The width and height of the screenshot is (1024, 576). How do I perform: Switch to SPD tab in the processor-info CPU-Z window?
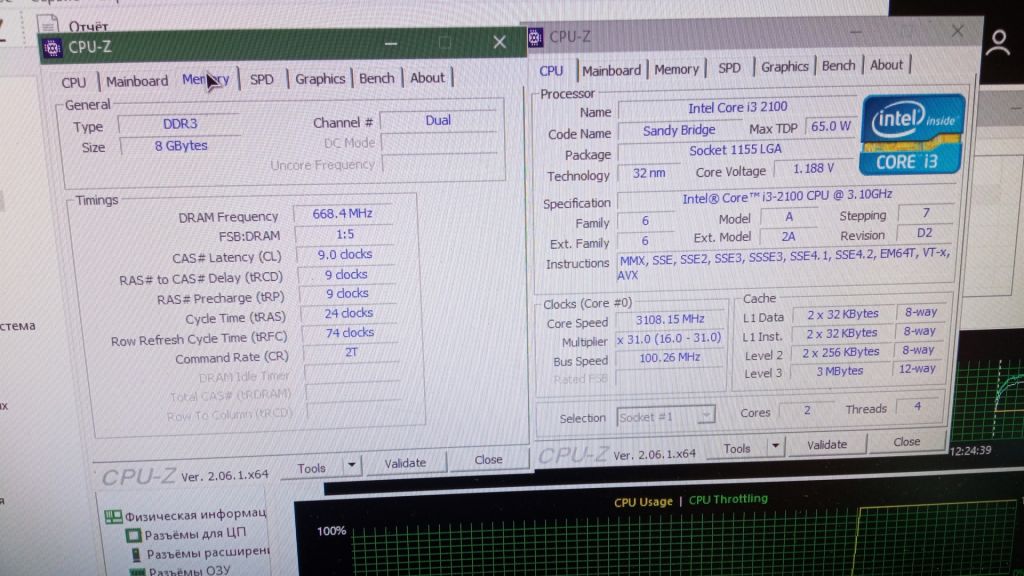[x=729, y=67]
